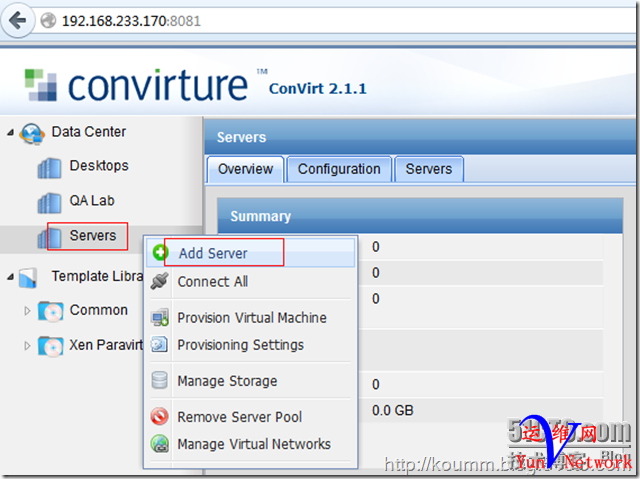Viewport: 640px width, 479px height.
Task: Select Common label in the tree
Action: tap(98, 310)
